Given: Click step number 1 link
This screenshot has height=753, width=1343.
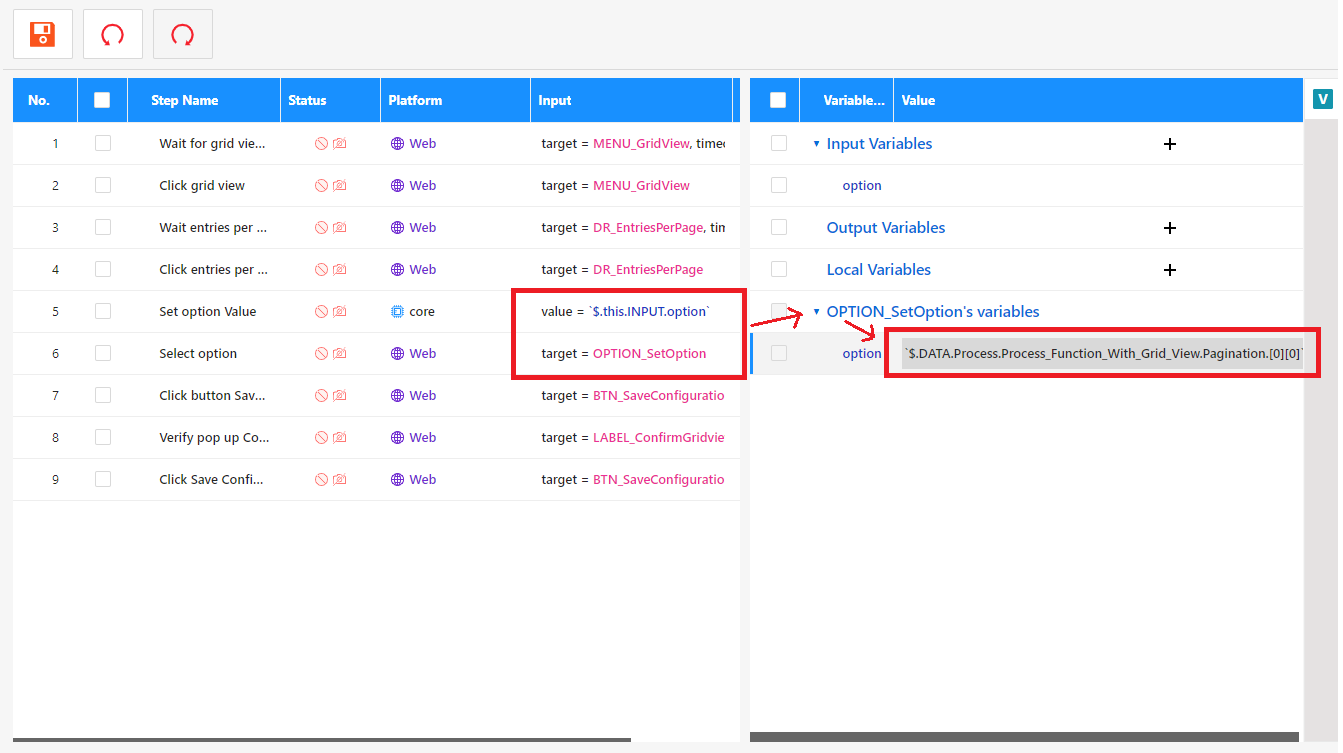Looking at the screenshot, I should pyautogui.click(x=55, y=144).
